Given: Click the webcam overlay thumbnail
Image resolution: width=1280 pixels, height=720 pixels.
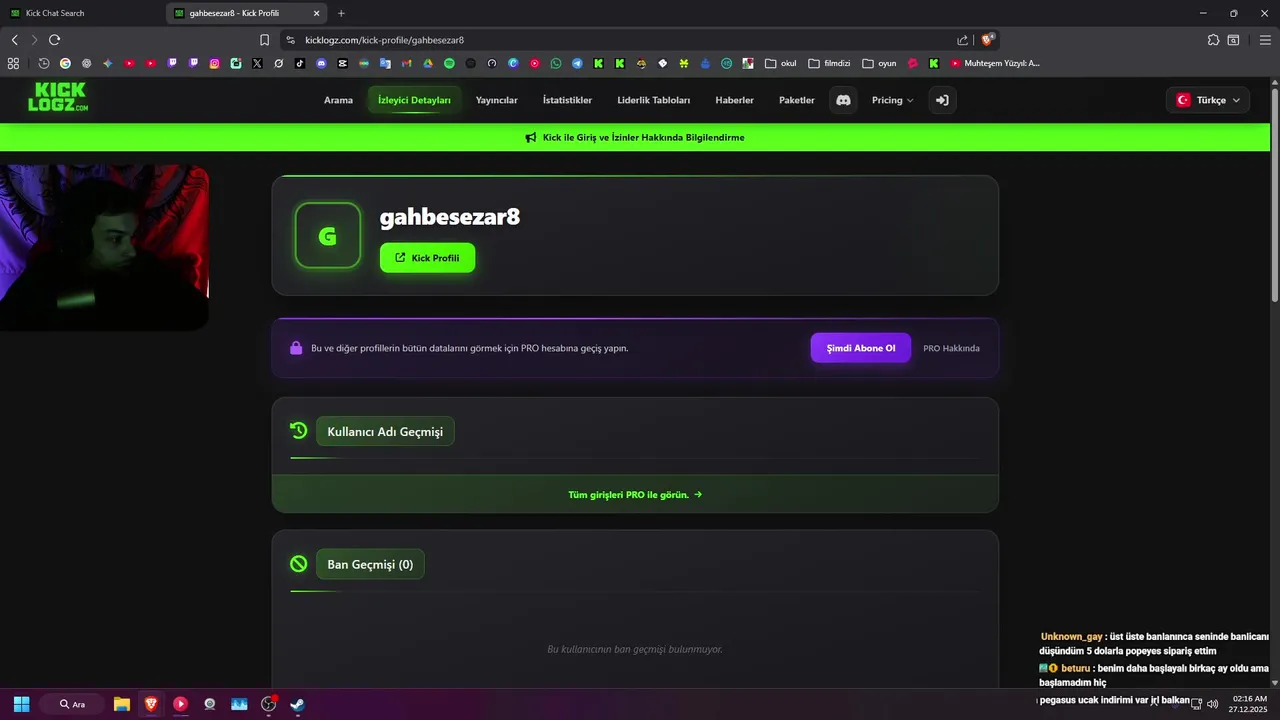Looking at the screenshot, I should coord(104,247).
